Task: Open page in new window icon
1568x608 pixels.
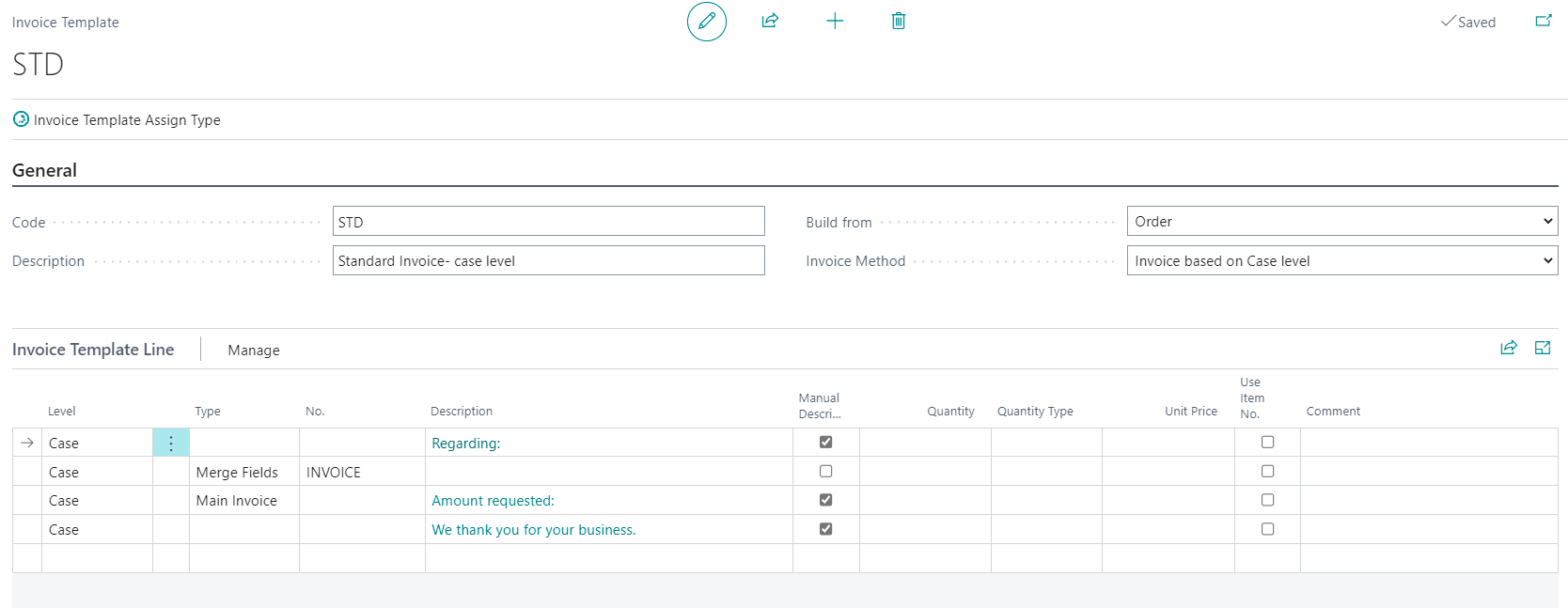Action: click(x=1543, y=21)
